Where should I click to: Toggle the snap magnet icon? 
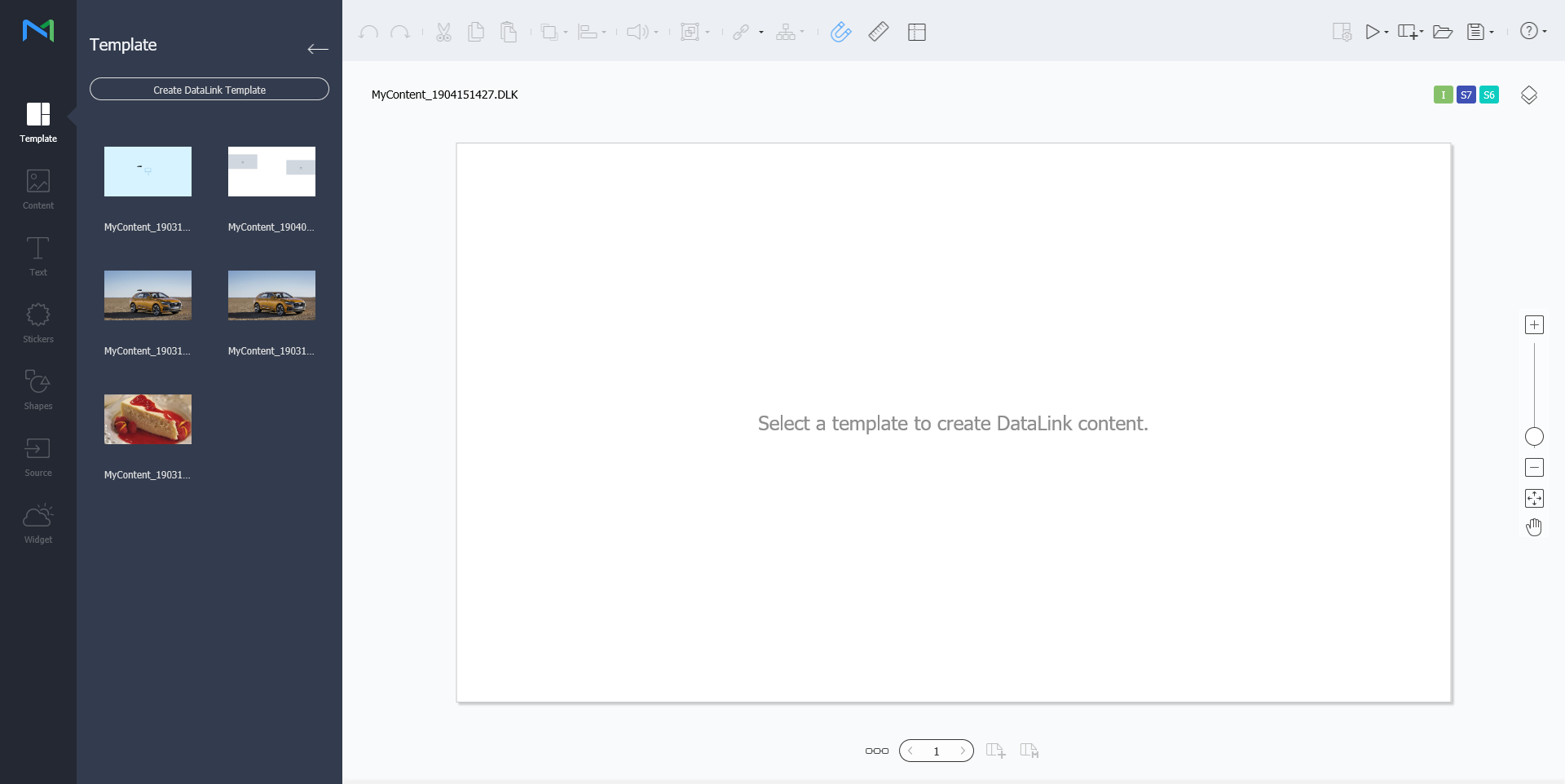840,32
